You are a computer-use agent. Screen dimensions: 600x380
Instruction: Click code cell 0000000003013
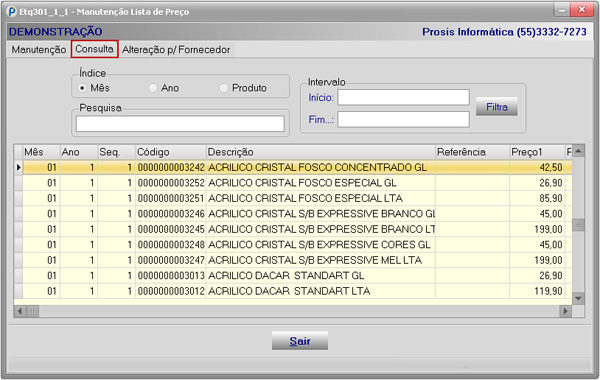pos(171,276)
